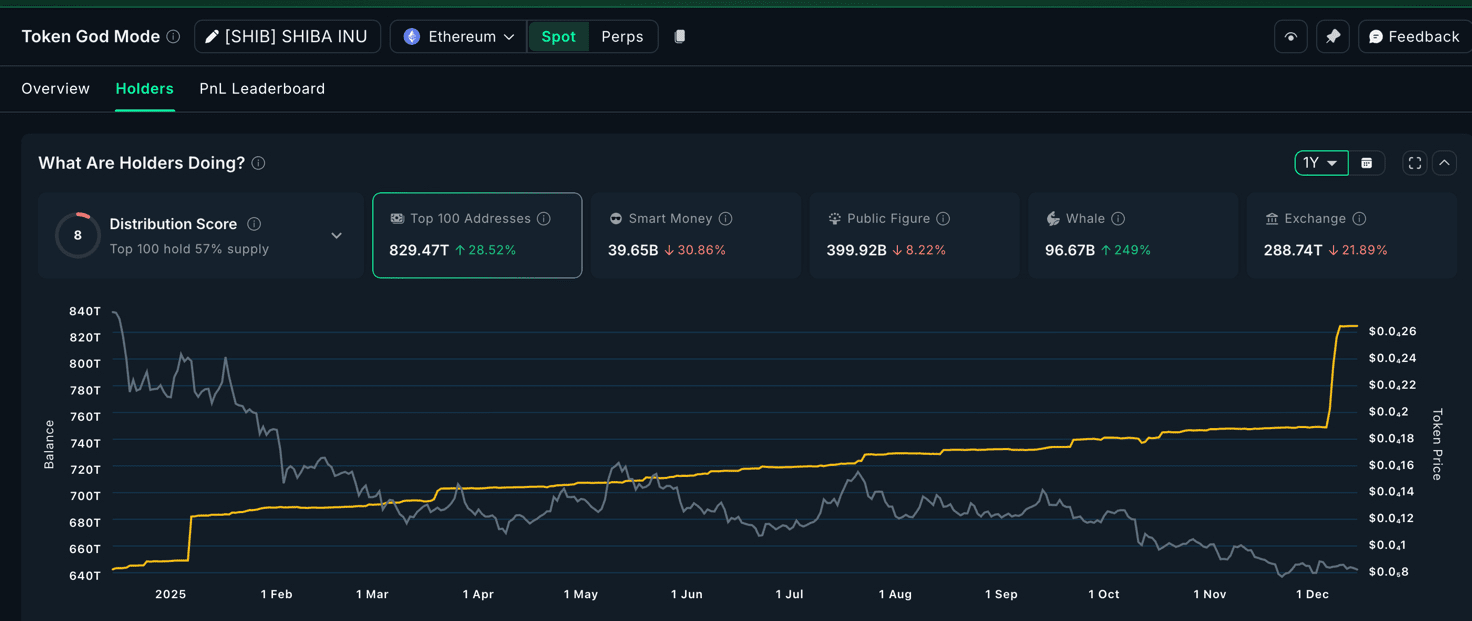
Task: Open the 1Y time range dropdown
Action: (x=1320, y=163)
